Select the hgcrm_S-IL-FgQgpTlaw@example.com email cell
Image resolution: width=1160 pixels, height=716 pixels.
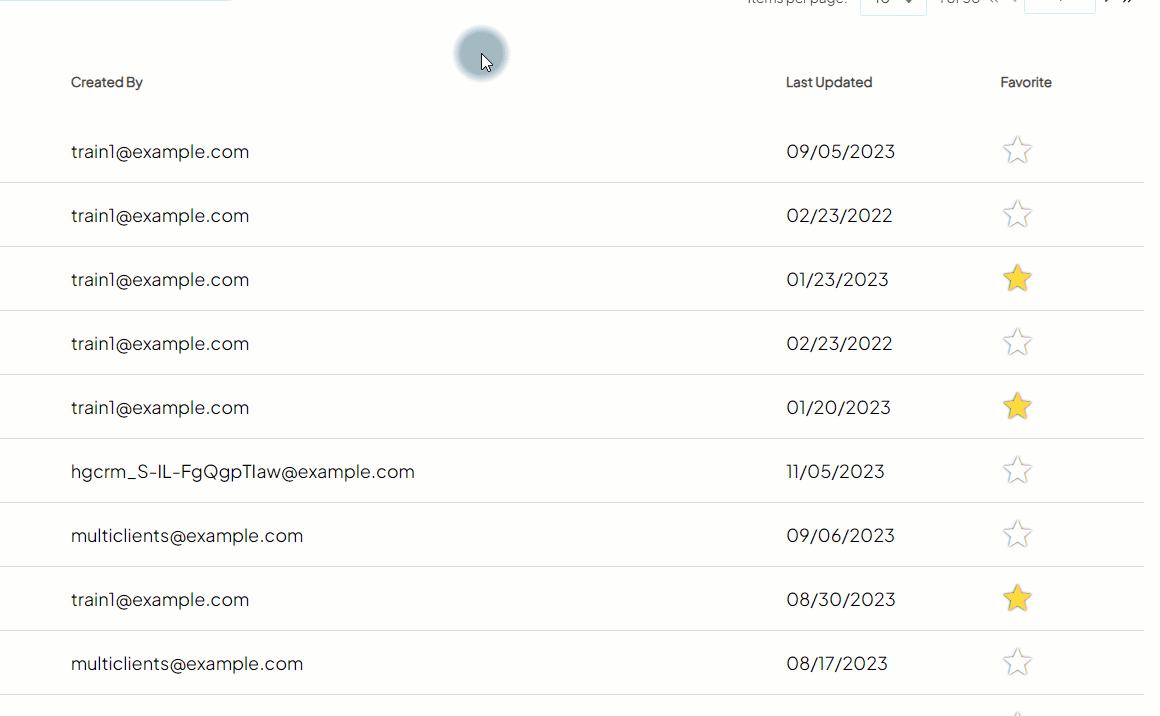(243, 472)
